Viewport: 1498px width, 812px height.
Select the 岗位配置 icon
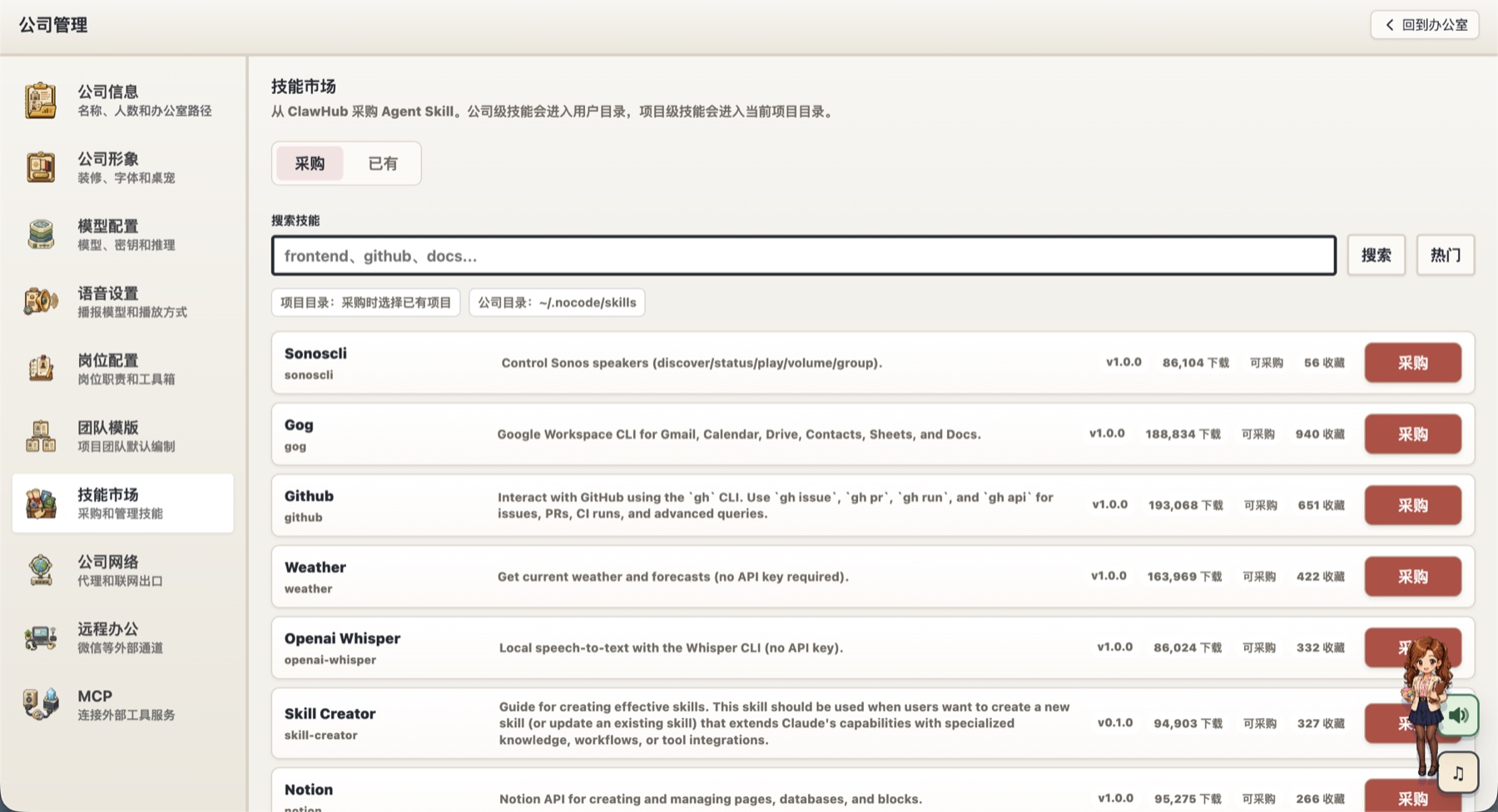click(40, 369)
